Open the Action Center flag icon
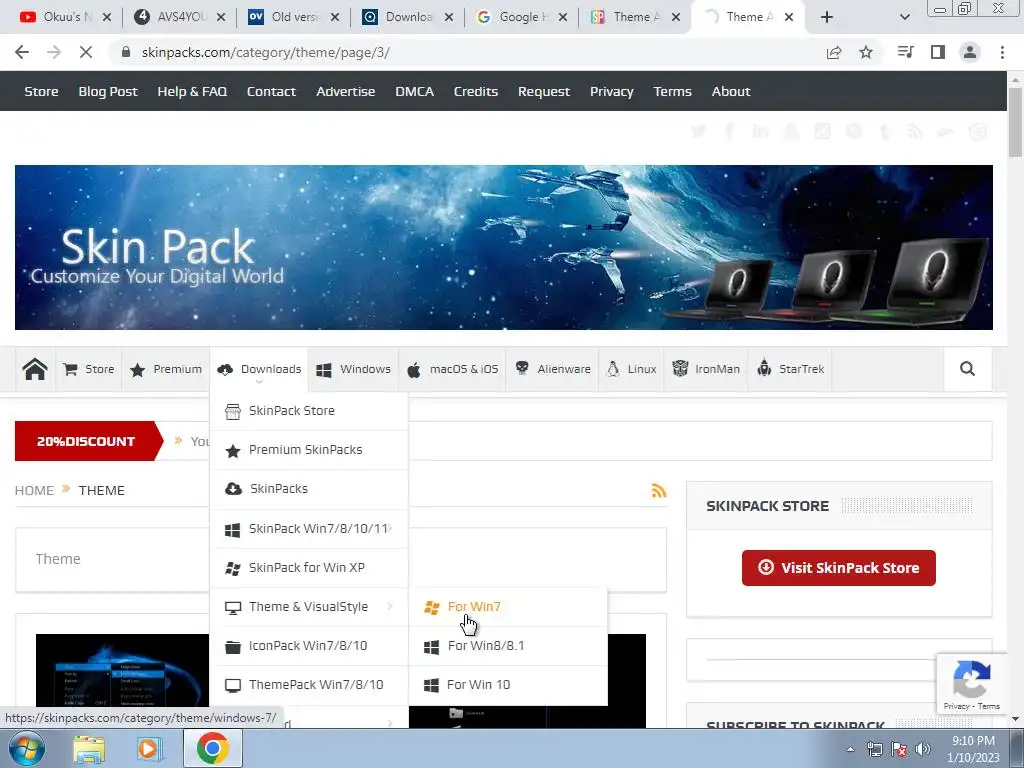 pos(899,749)
